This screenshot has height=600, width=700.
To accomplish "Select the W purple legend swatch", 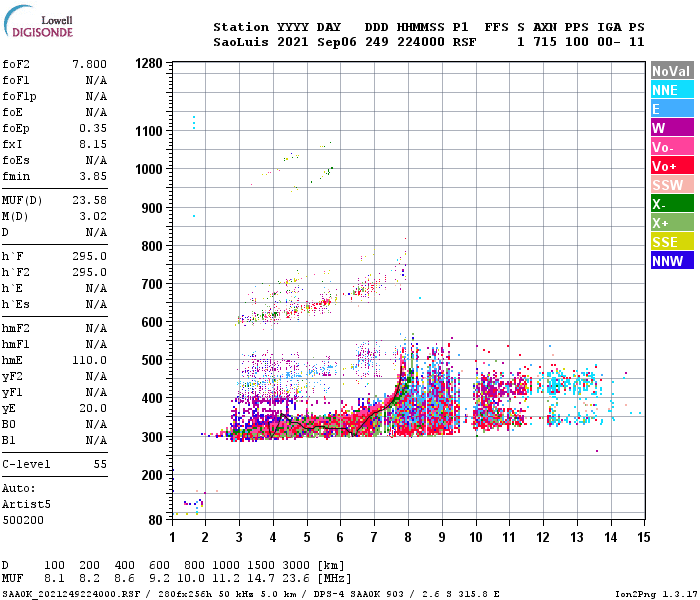I will (672, 128).
